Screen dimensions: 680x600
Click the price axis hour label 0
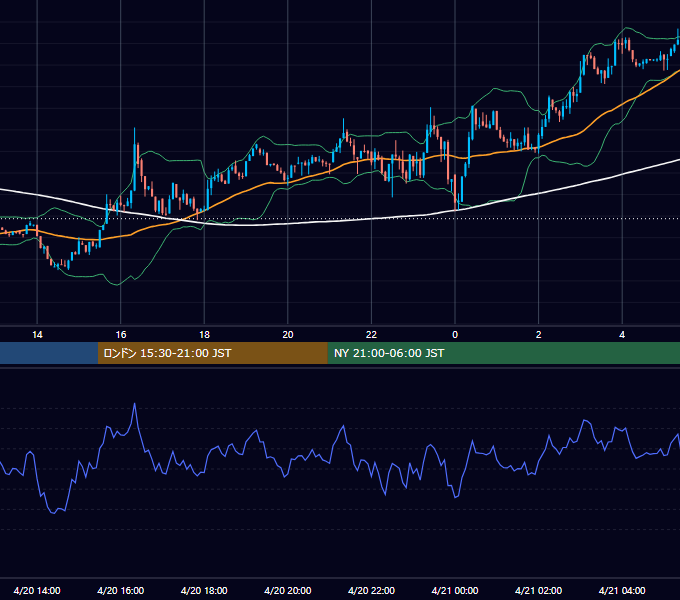455,335
